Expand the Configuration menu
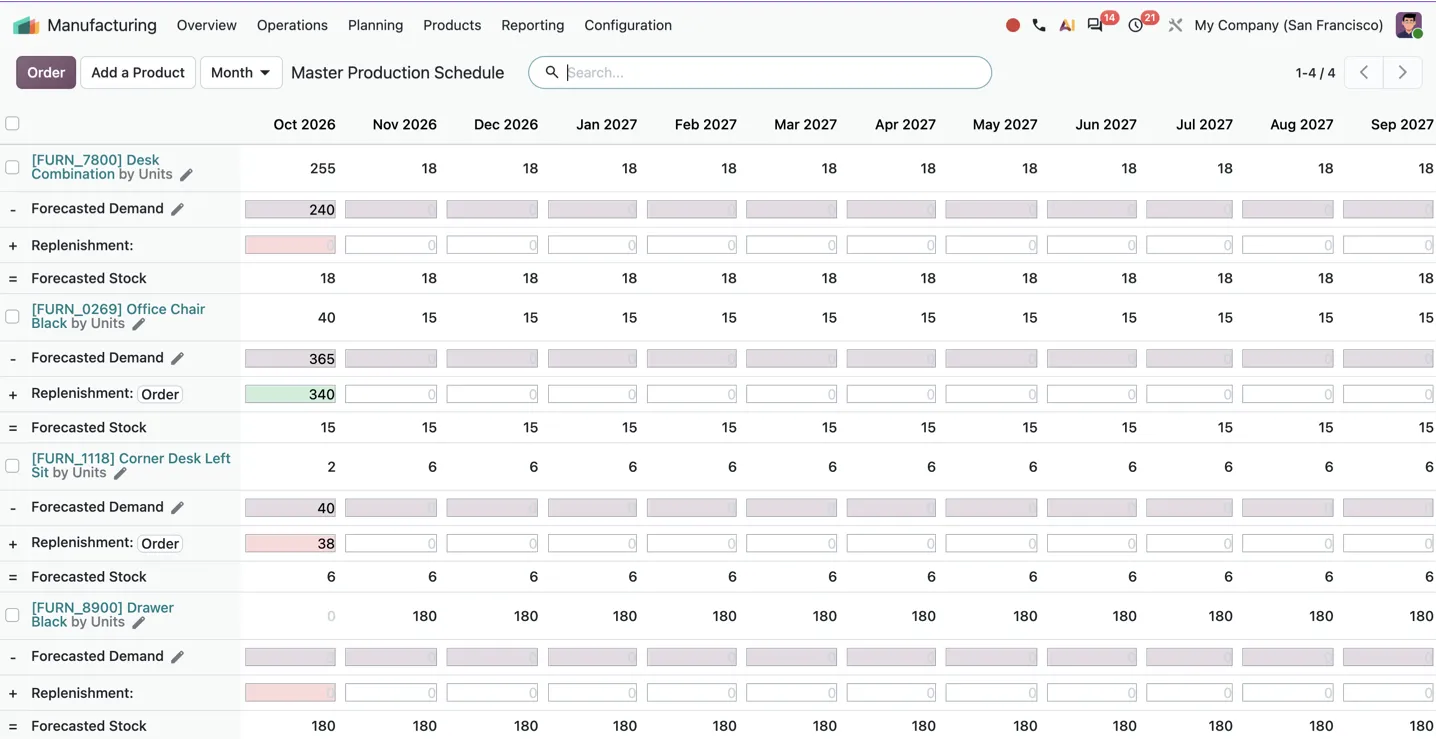The height and width of the screenshot is (739, 1437). coord(628,25)
